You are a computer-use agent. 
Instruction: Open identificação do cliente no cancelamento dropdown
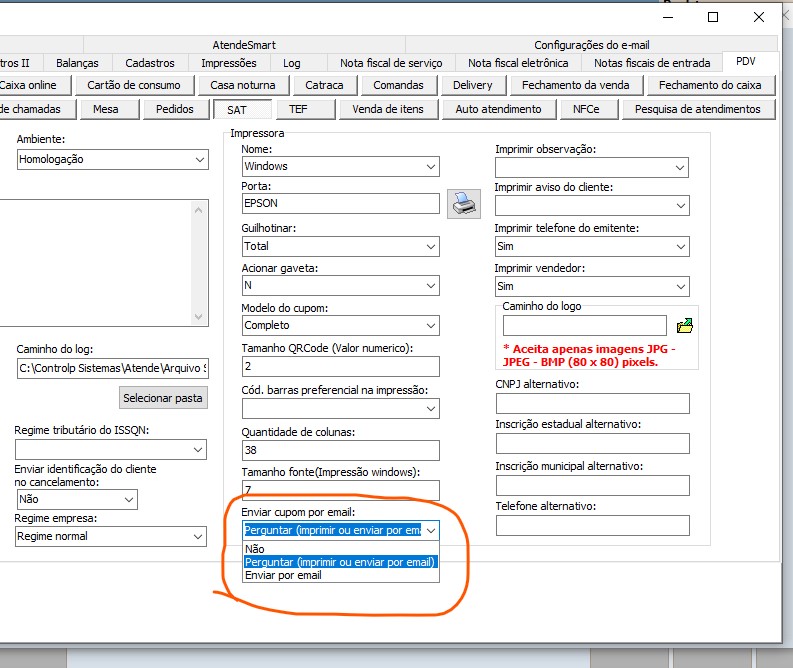coord(77,500)
